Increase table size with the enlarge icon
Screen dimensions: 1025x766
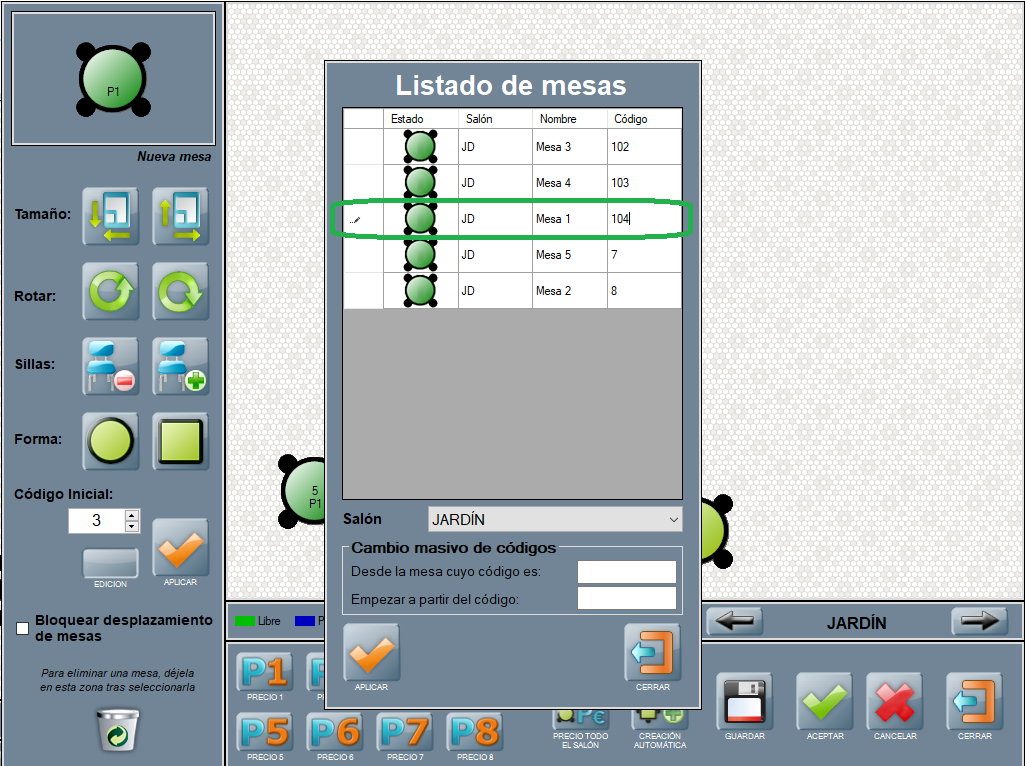pyautogui.click(x=180, y=216)
